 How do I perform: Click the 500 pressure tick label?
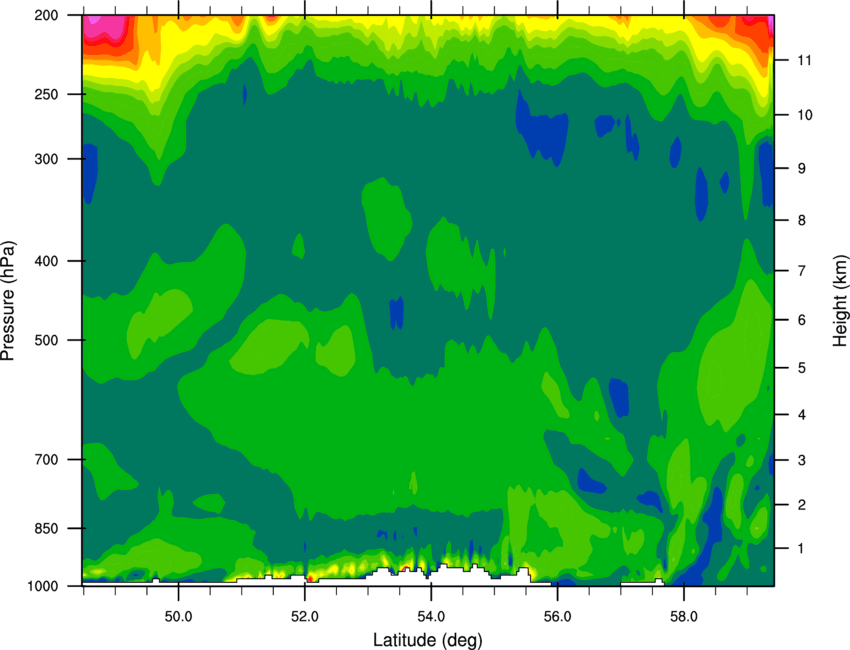pos(46,340)
